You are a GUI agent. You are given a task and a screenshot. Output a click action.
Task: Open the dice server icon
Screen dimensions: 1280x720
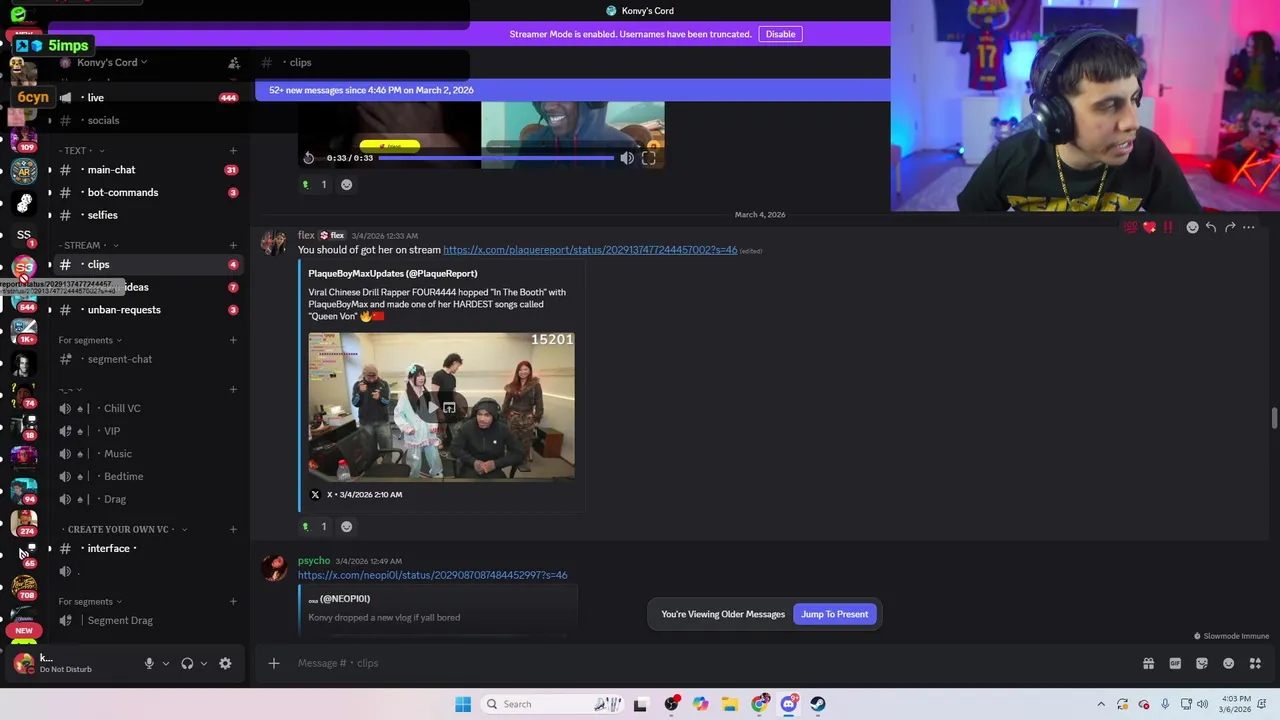pos(24,203)
